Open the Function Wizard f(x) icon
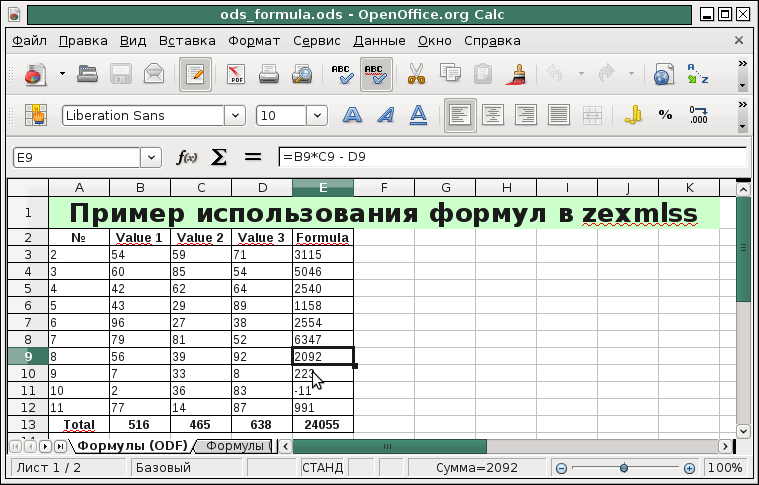Viewport: 759px width, 485px height. click(186, 157)
